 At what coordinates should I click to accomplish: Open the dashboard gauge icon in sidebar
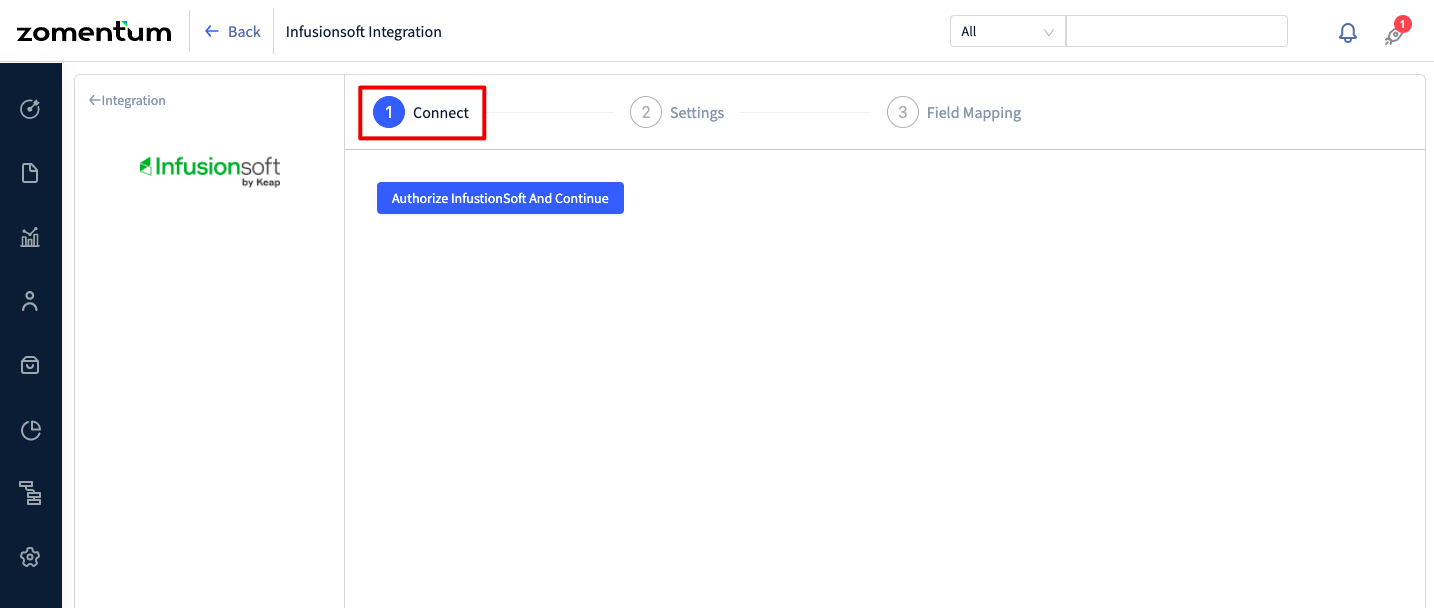(x=30, y=109)
